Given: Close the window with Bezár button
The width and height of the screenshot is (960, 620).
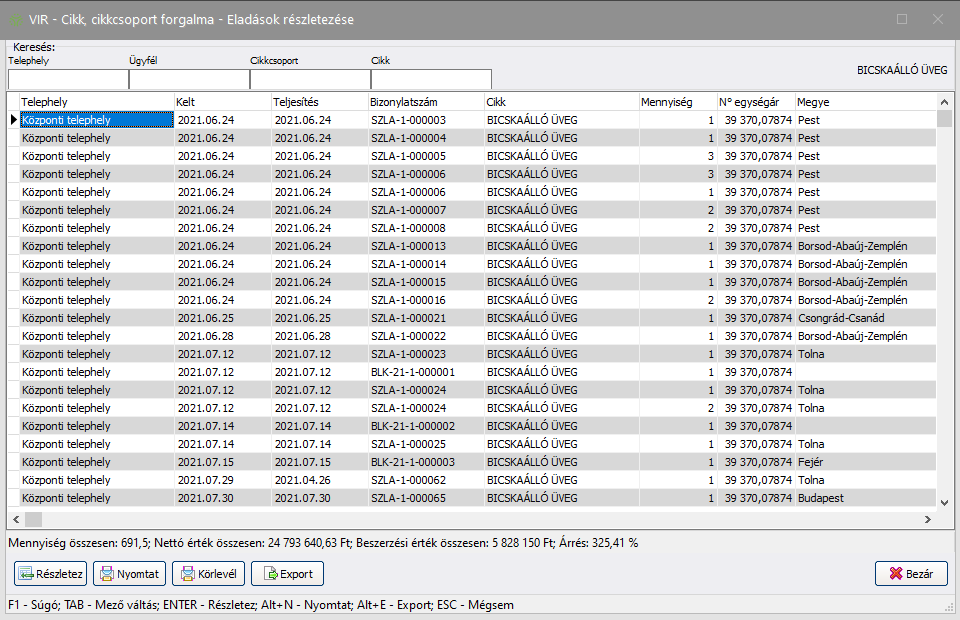Looking at the screenshot, I should coord(910,574).
